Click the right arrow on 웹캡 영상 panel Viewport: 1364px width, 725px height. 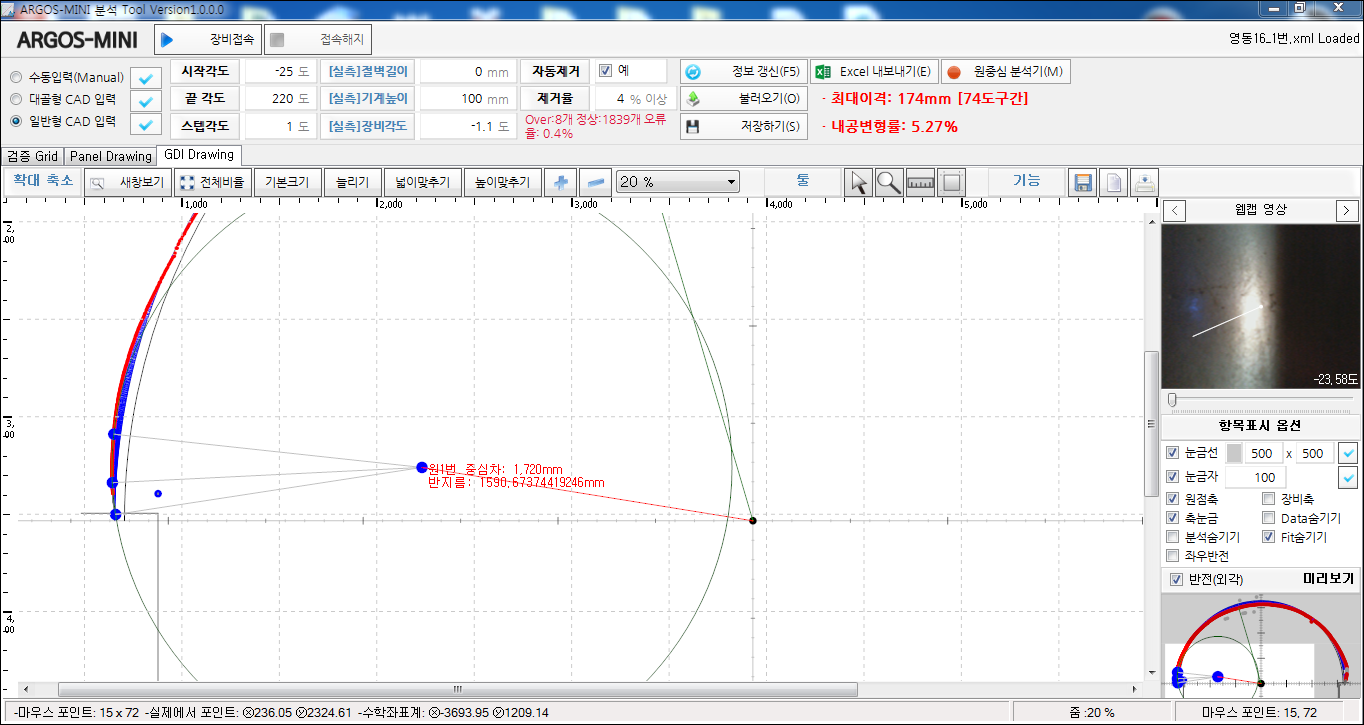(1346, 210)
